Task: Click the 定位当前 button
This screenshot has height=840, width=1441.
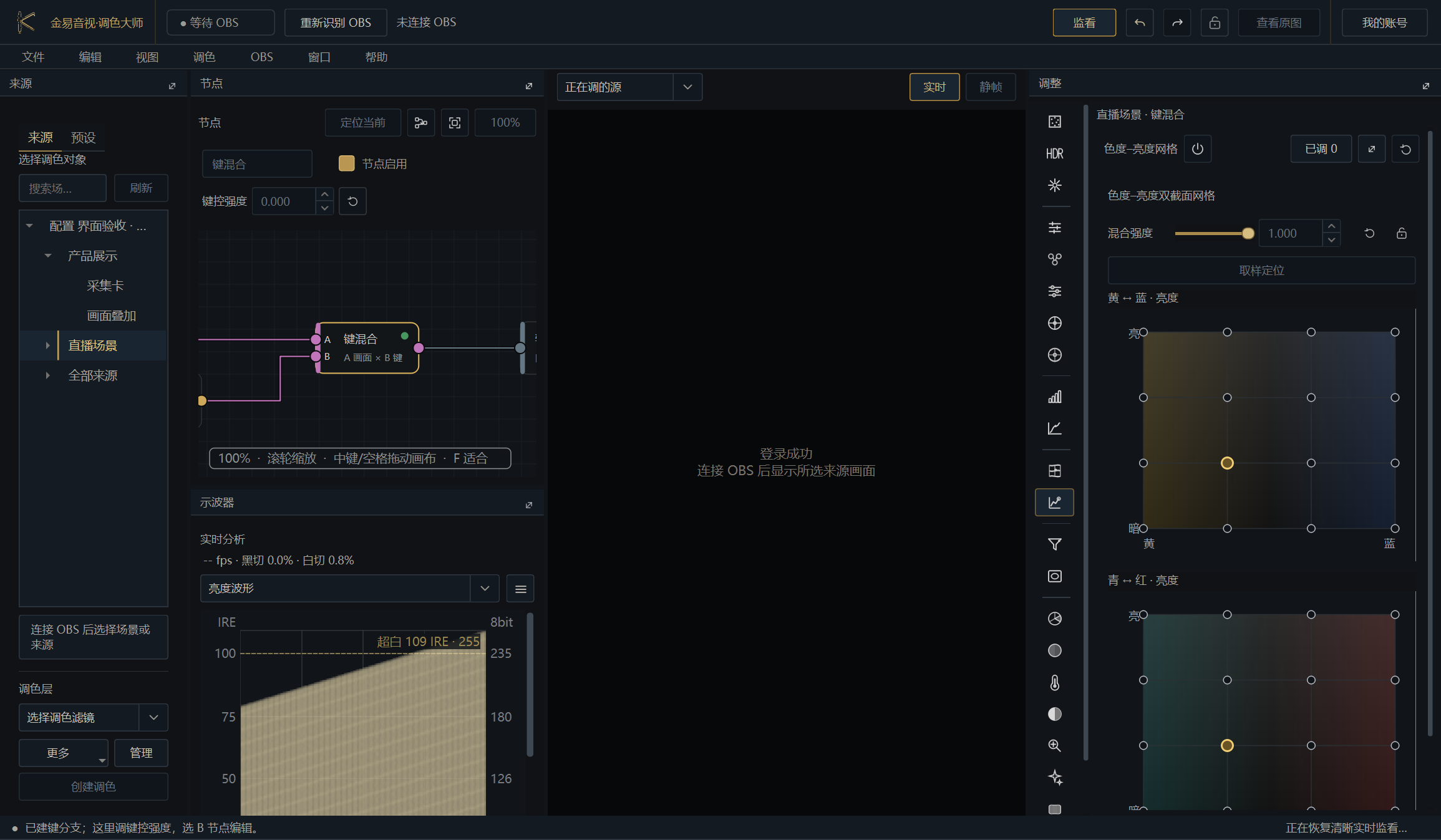Action: coord(362,122)
